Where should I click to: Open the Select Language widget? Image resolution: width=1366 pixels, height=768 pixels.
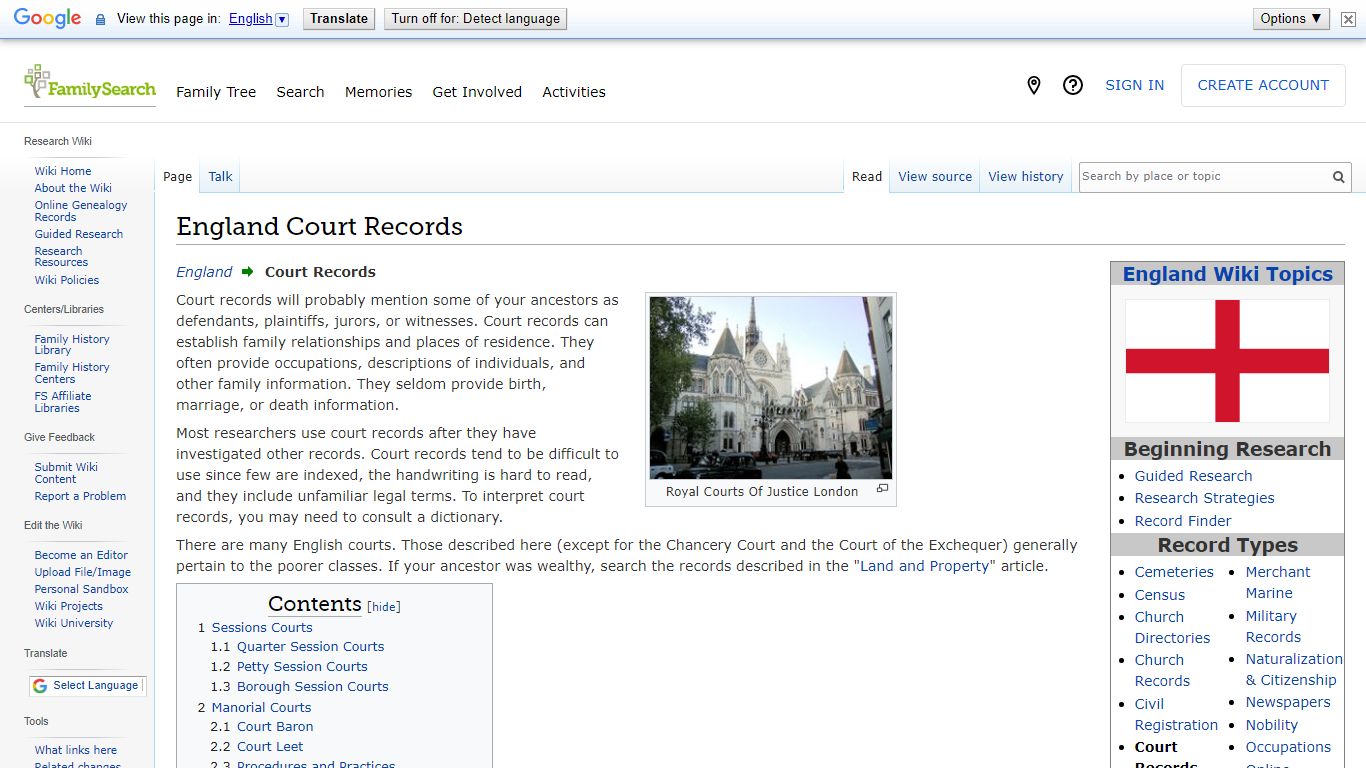pyautogui.click(x=87, y=686)
